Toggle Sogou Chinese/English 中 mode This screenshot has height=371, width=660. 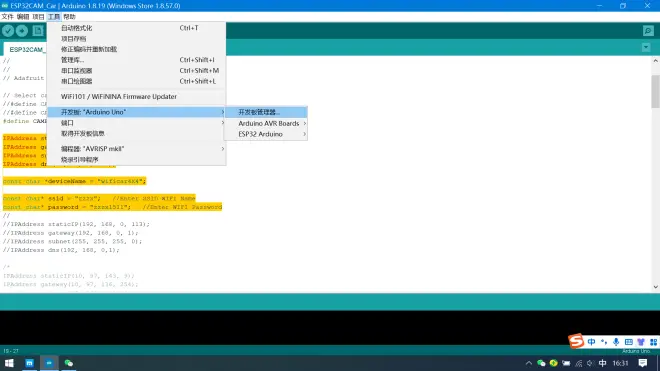(591, 342)
